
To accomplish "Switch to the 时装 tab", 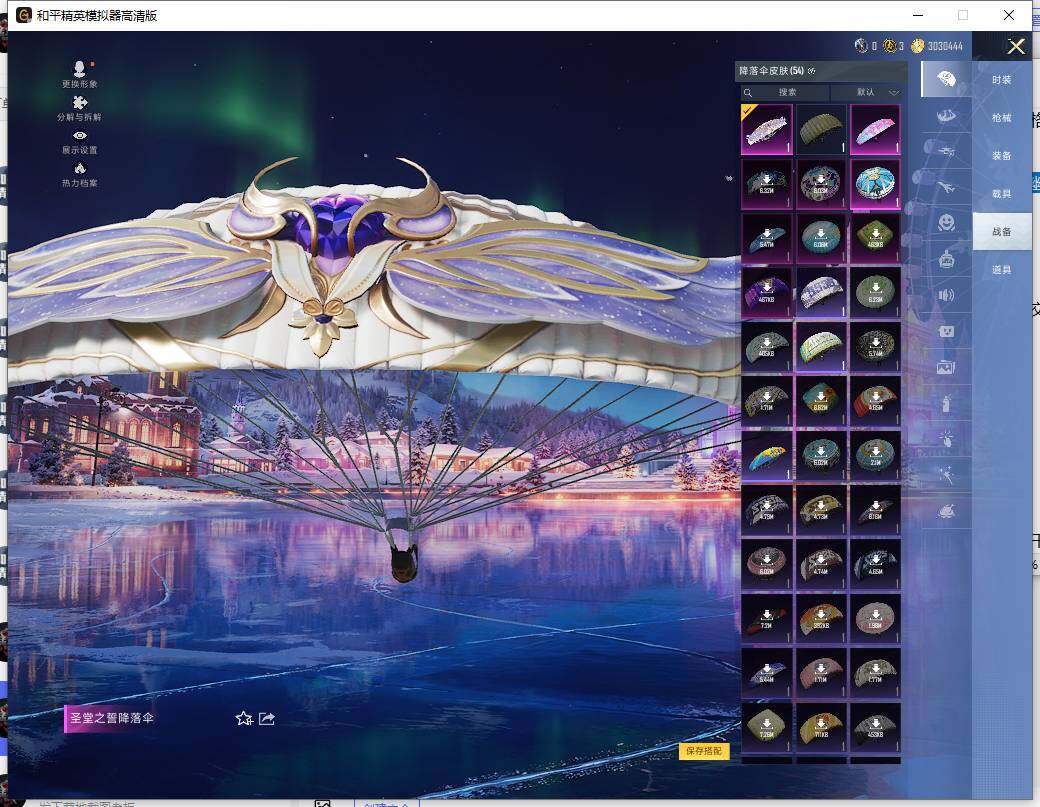I will [x=1002, y=80].
